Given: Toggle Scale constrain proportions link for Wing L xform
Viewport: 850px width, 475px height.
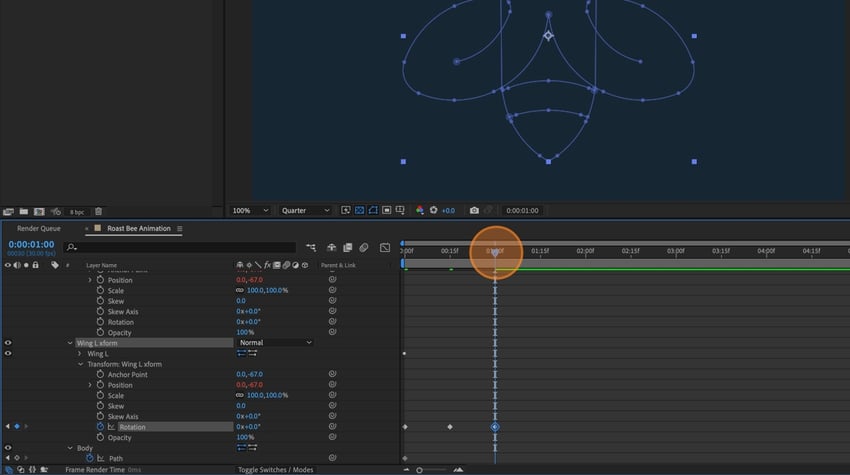Looking at the screenshot, I should (240, 395).
